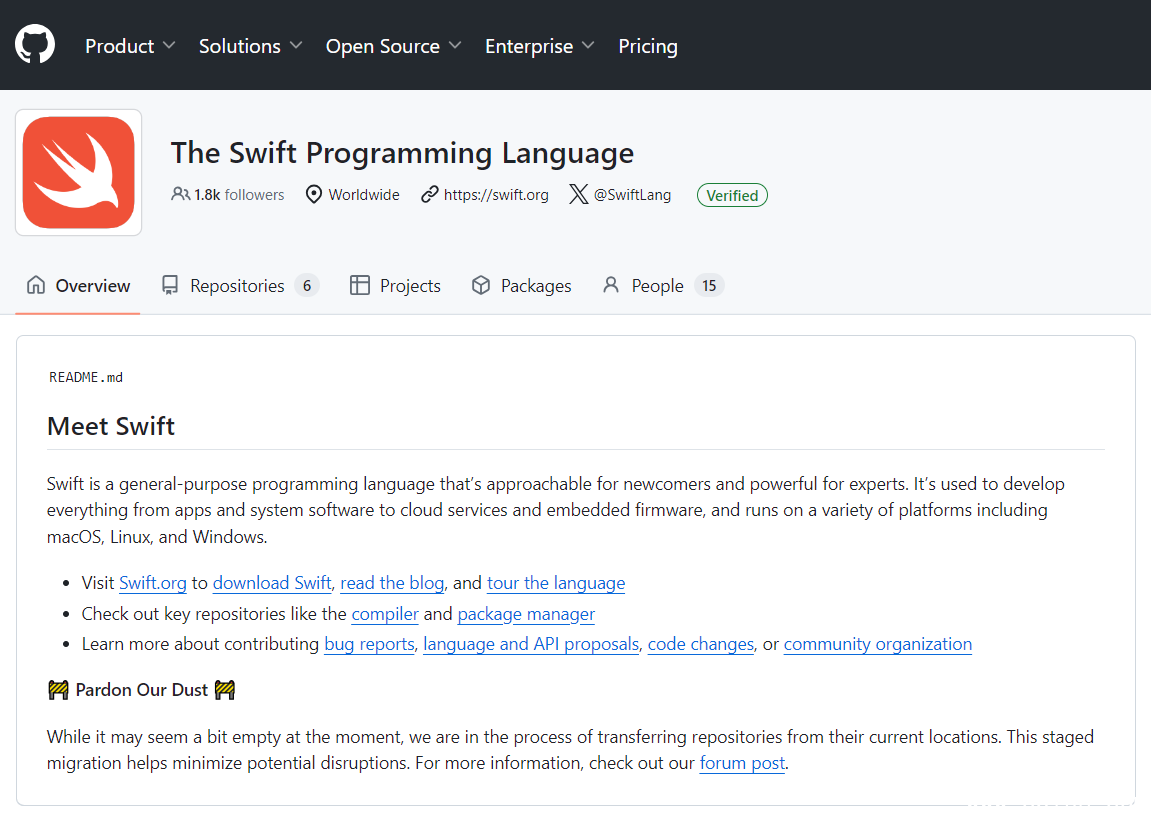1151x813 pixels.
Task: Click the Projects table icon
Action: click(x=360, y=286)
